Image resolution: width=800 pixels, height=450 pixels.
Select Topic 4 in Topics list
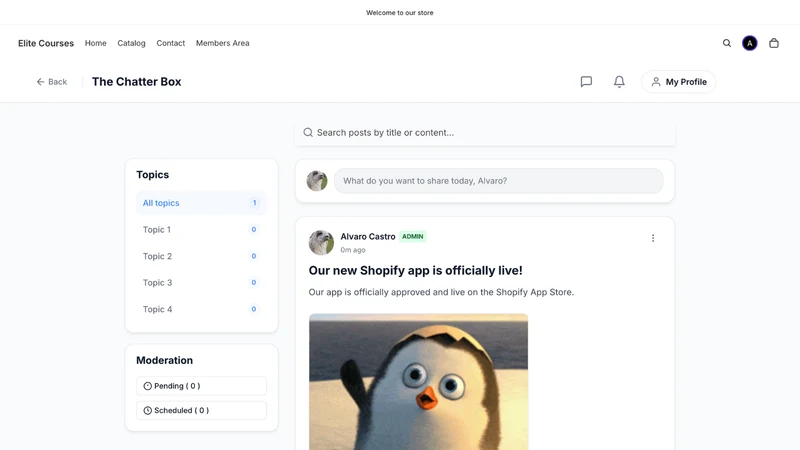coord(201,309)
